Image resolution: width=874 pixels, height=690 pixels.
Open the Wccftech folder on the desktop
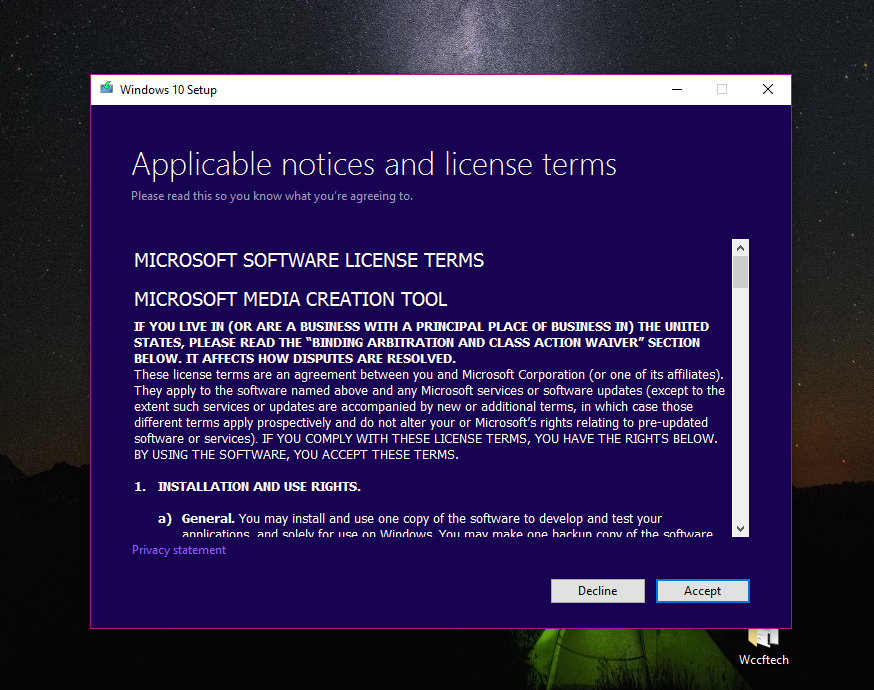pyautogui.click(x=763, y=640)
